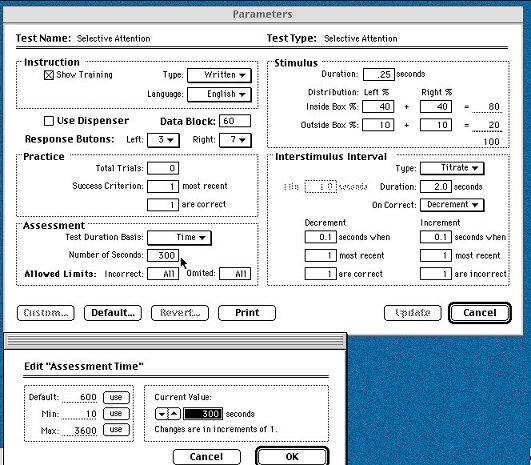Click the Default... button

(113, 313)
